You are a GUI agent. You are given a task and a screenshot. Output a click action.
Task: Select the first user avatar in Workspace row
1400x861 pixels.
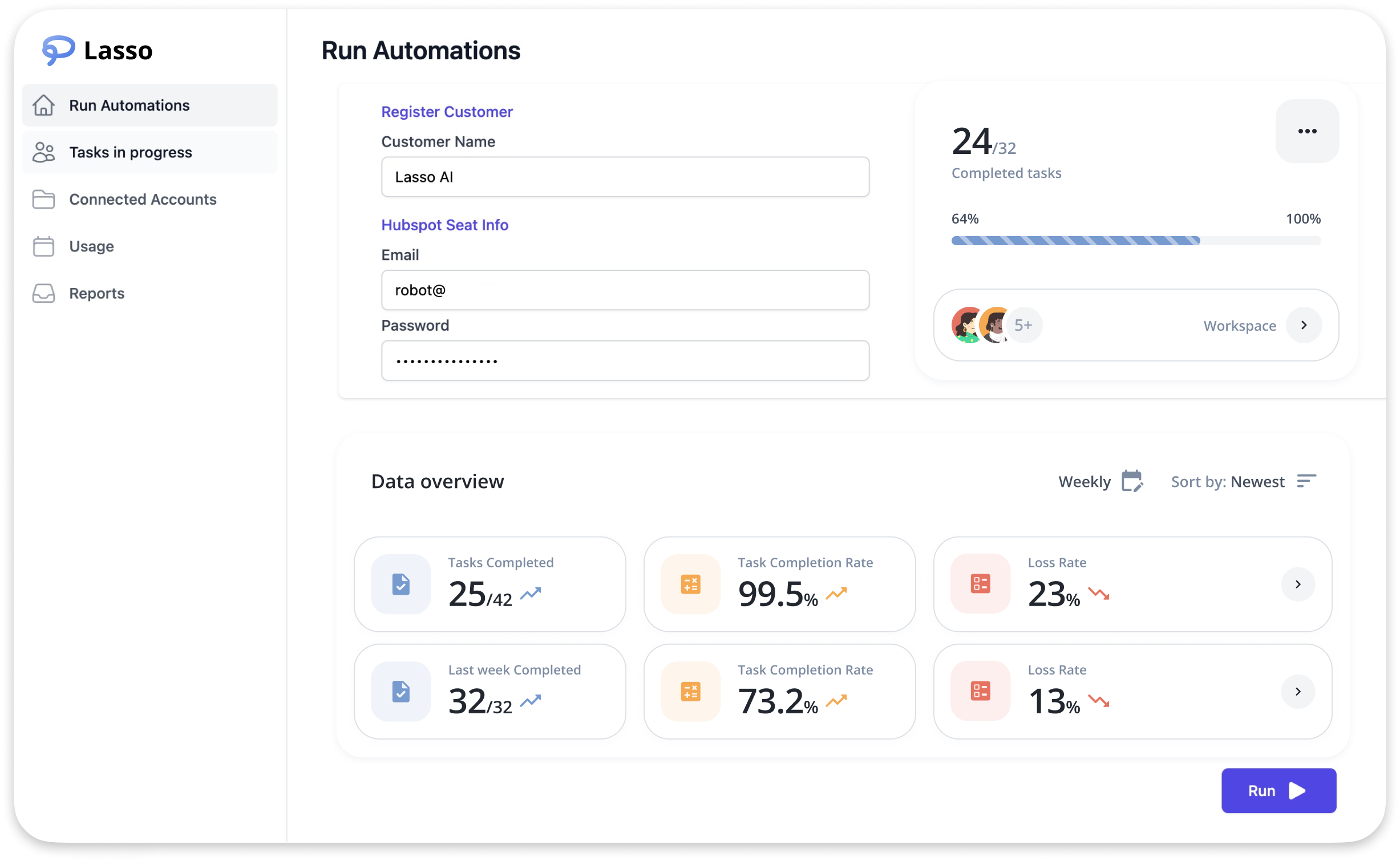pyautogui.click(x=967, y=324)
